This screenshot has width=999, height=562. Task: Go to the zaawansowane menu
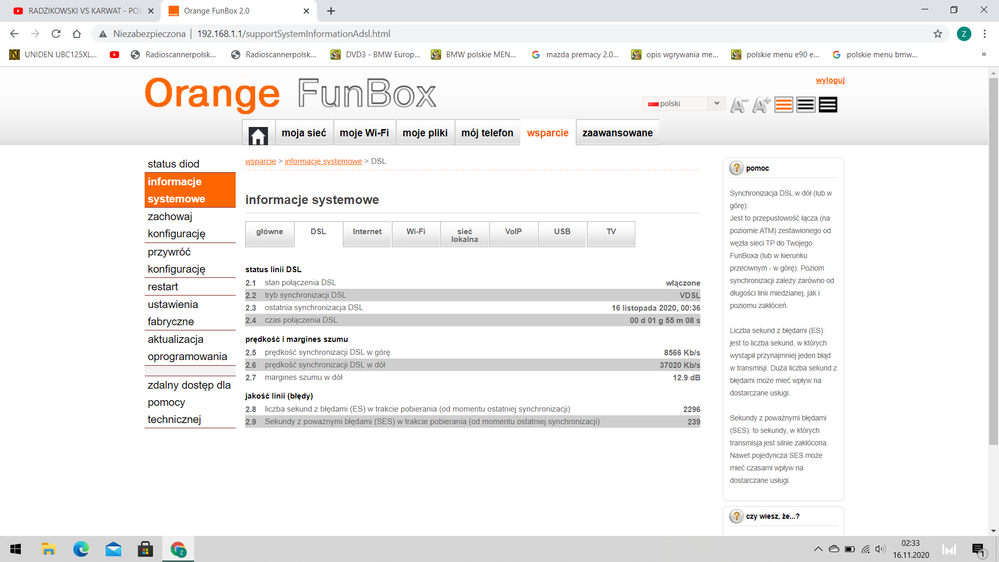tap(617, 133)
